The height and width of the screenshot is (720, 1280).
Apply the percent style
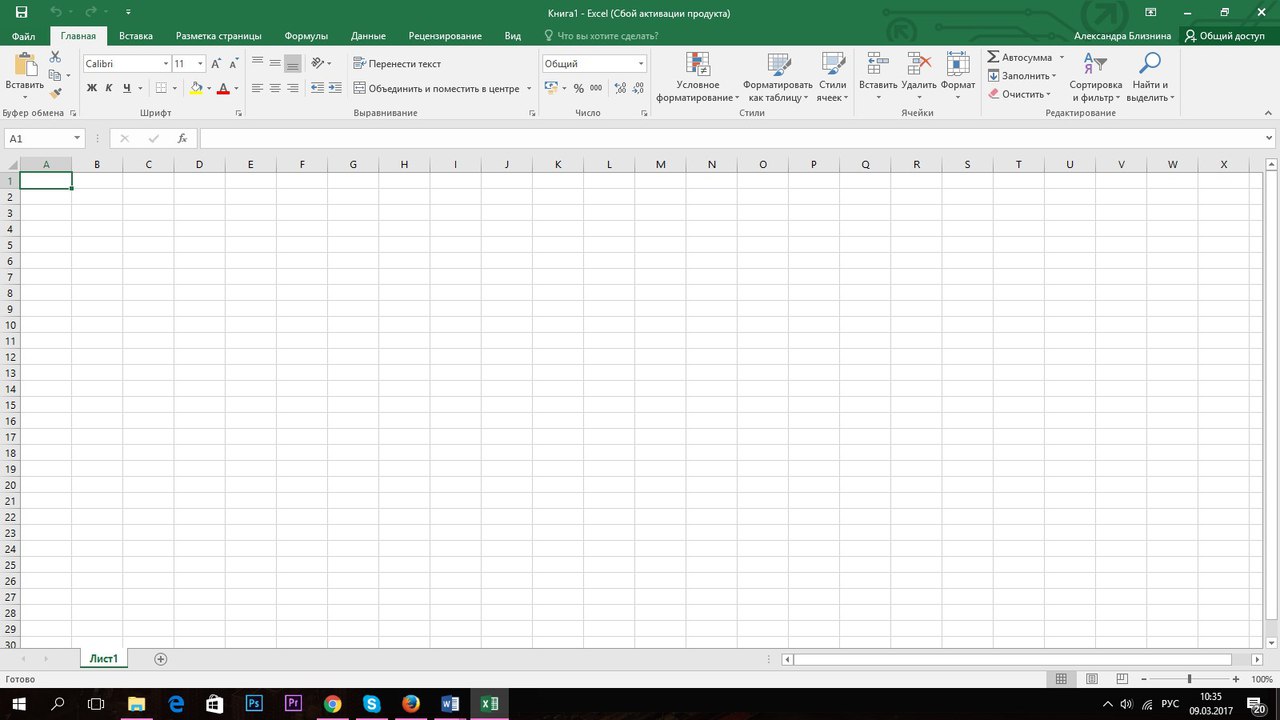tap(578, 88)
